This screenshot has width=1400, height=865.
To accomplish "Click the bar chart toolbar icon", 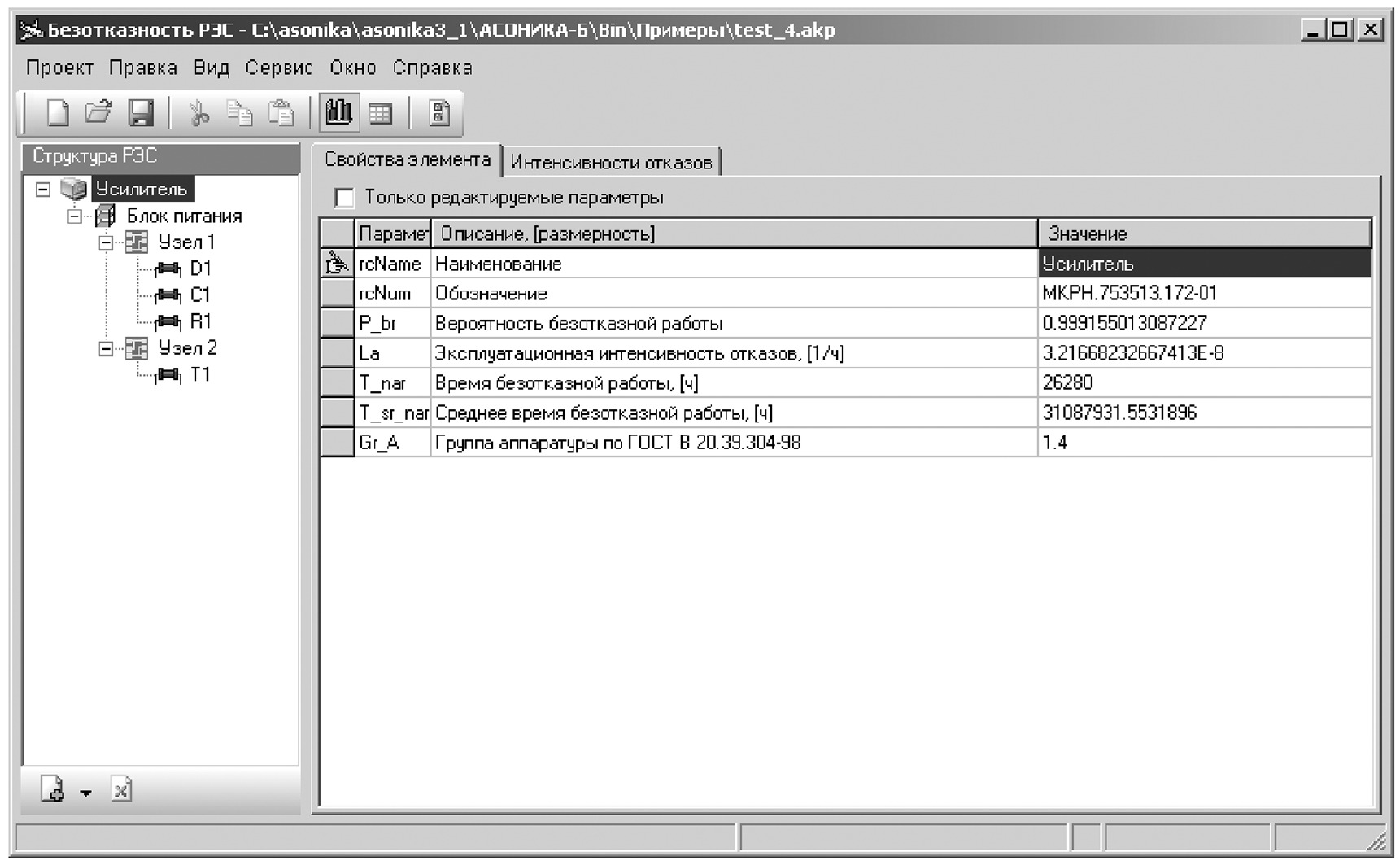I will click(x=339, y=112).
